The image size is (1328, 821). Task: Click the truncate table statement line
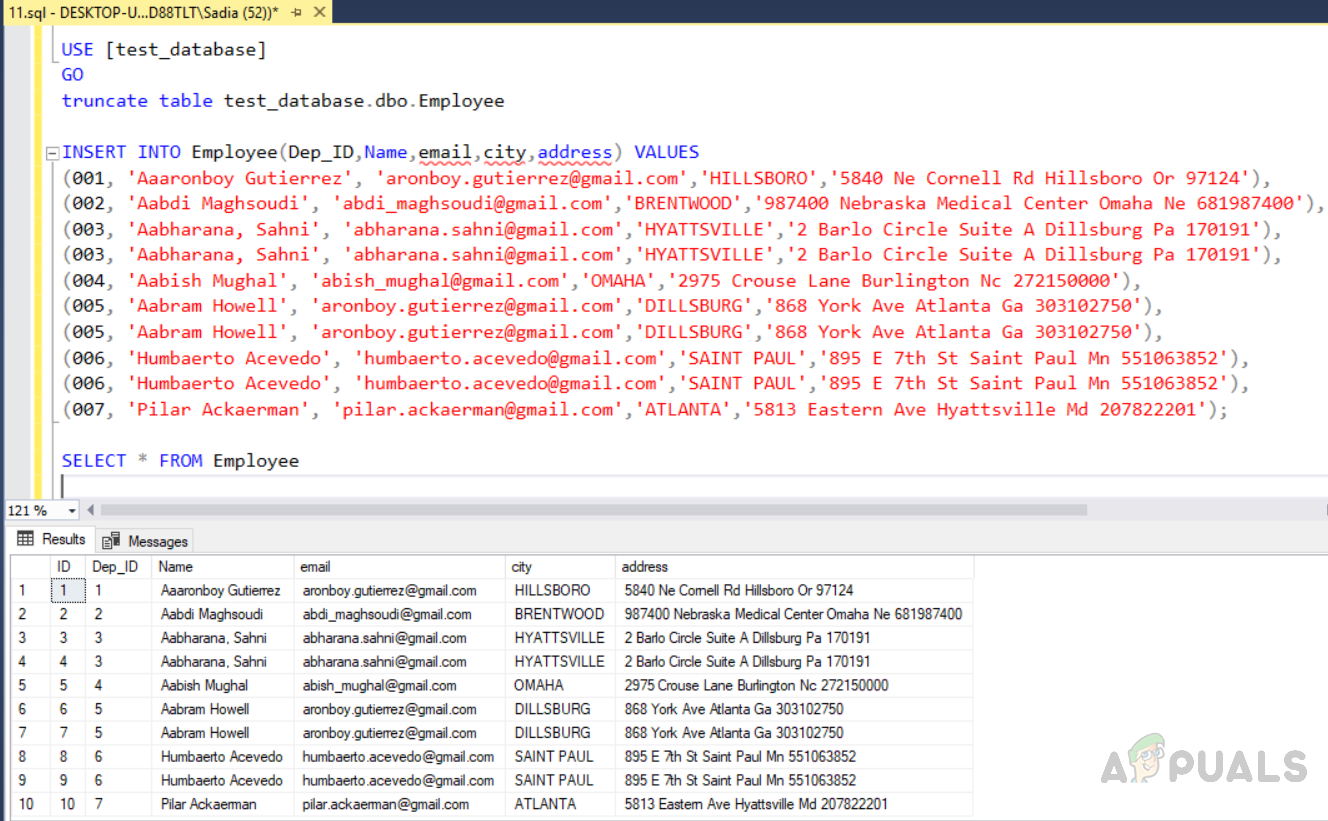[282, 101]
